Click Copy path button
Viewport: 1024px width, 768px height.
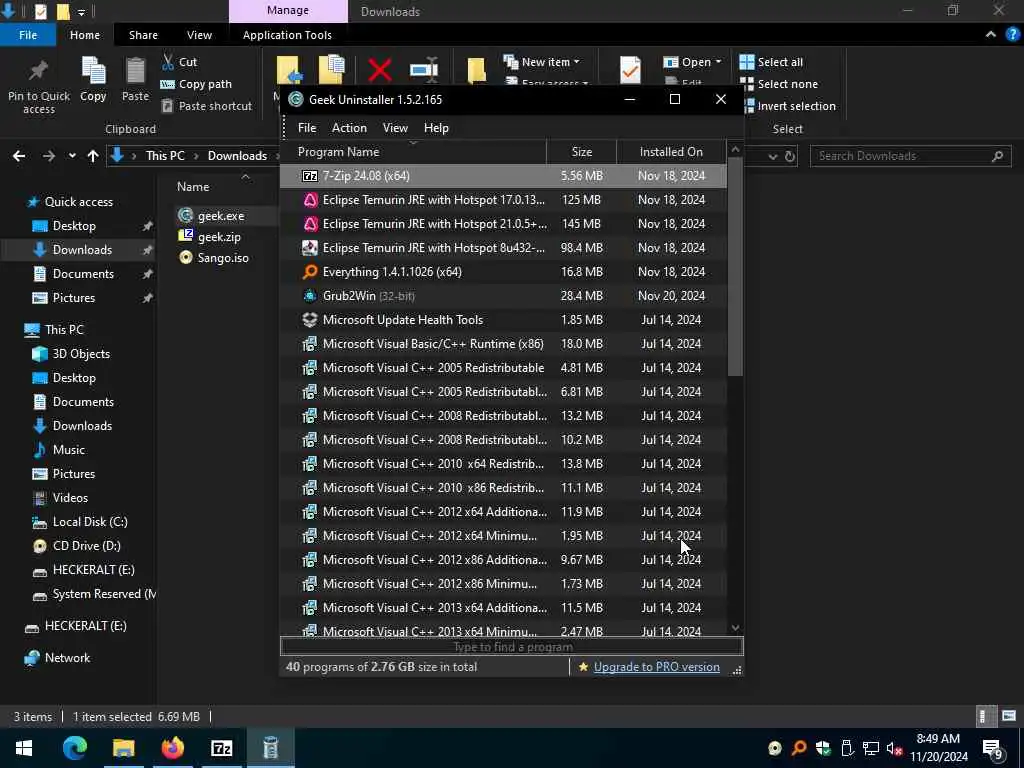point(196,84)
